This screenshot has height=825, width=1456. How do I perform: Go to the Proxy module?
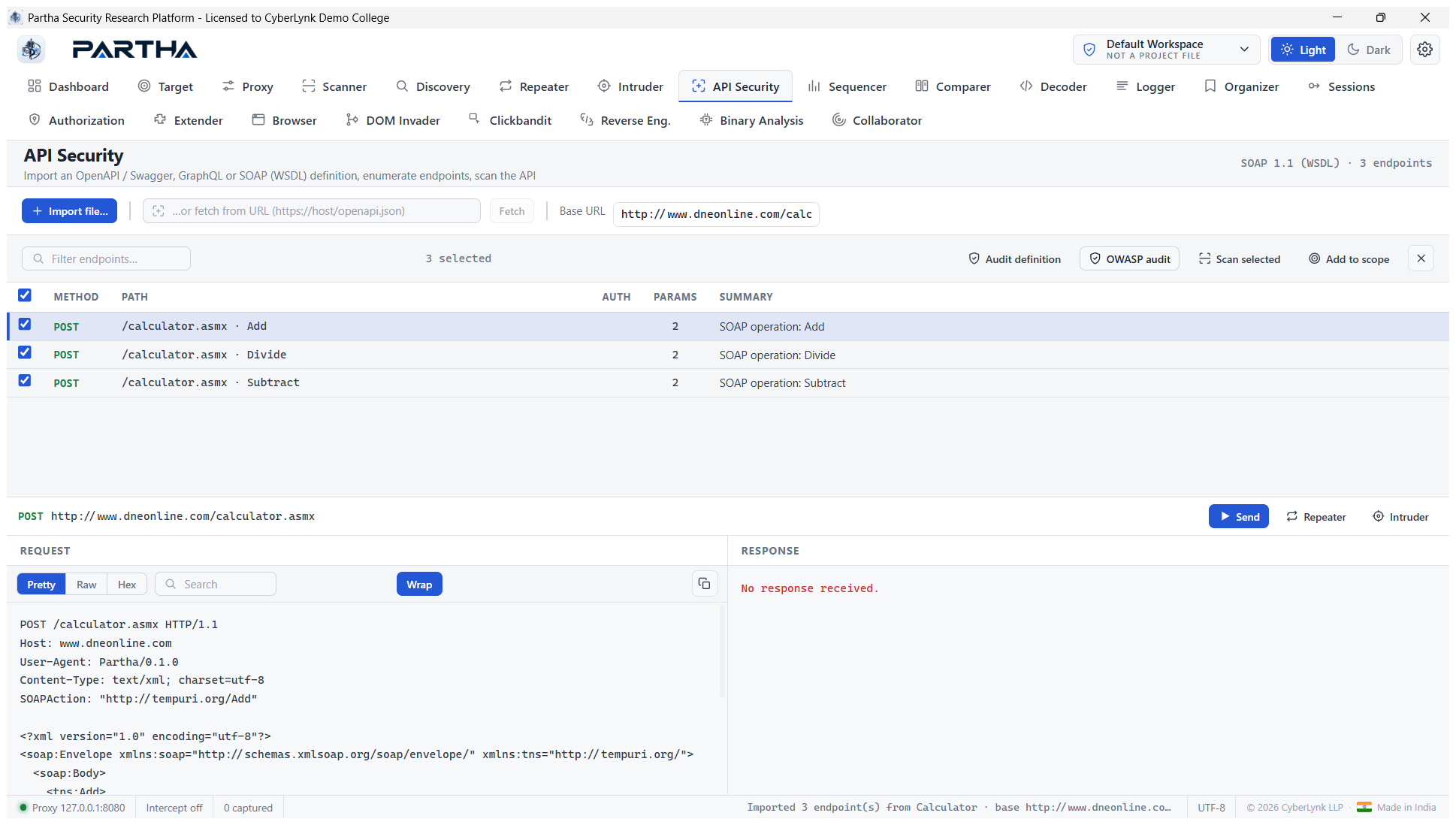tap(247, 86)
